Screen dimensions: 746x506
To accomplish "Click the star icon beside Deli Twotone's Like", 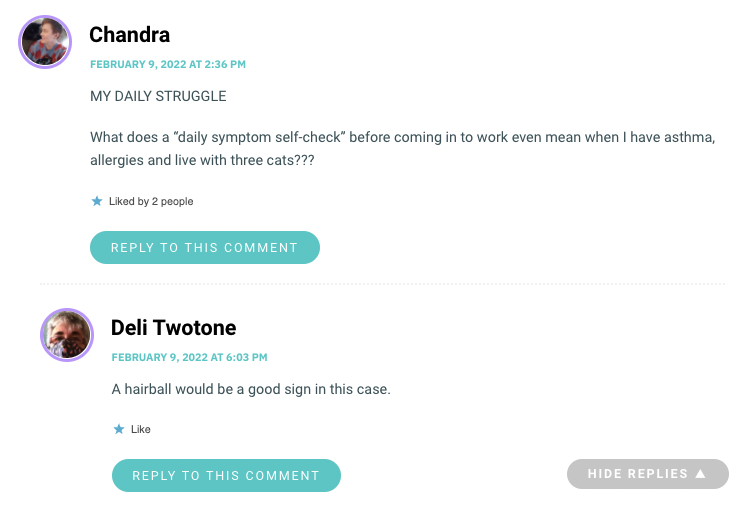I will [119, 429].
